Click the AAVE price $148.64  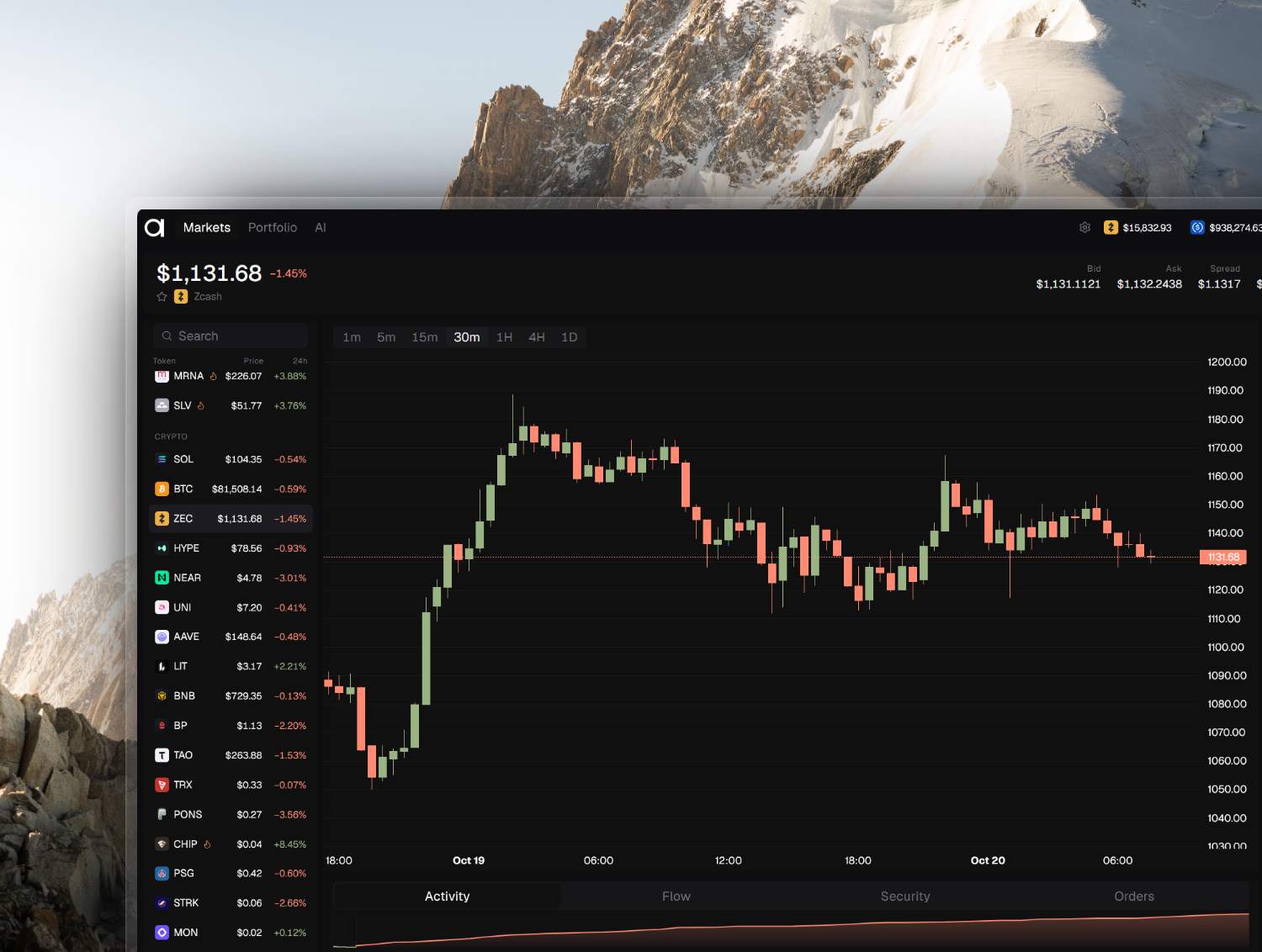(244, 637)
